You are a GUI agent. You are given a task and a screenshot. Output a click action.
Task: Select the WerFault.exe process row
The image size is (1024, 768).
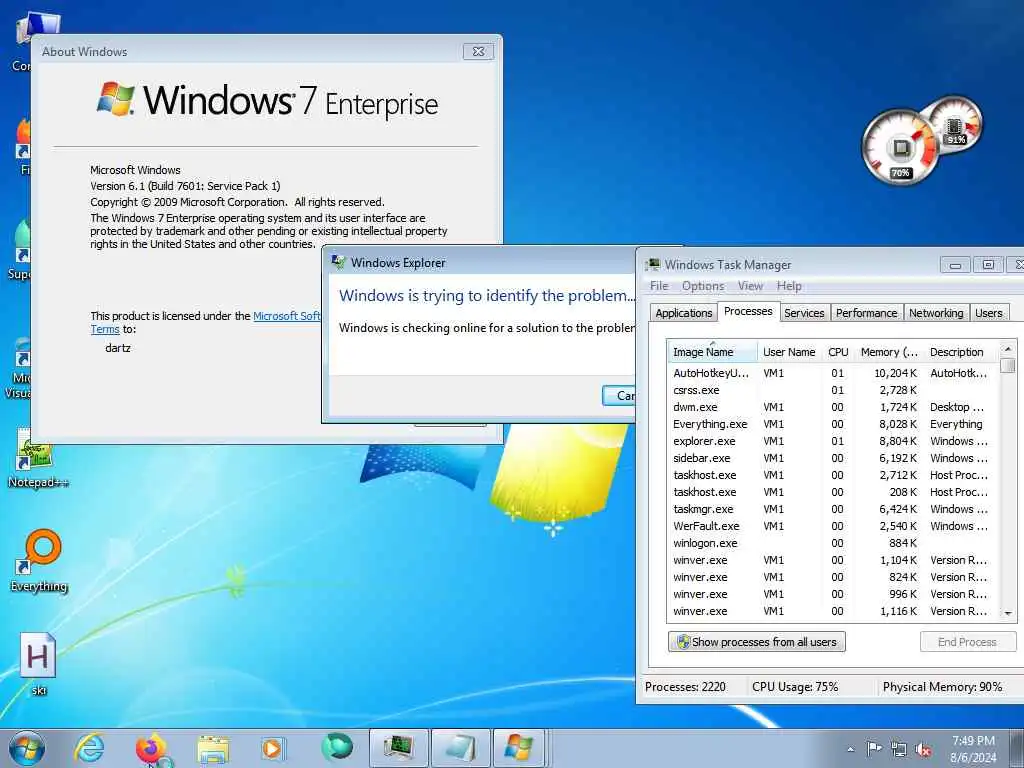pyautogui.click(x=833, y=526)
